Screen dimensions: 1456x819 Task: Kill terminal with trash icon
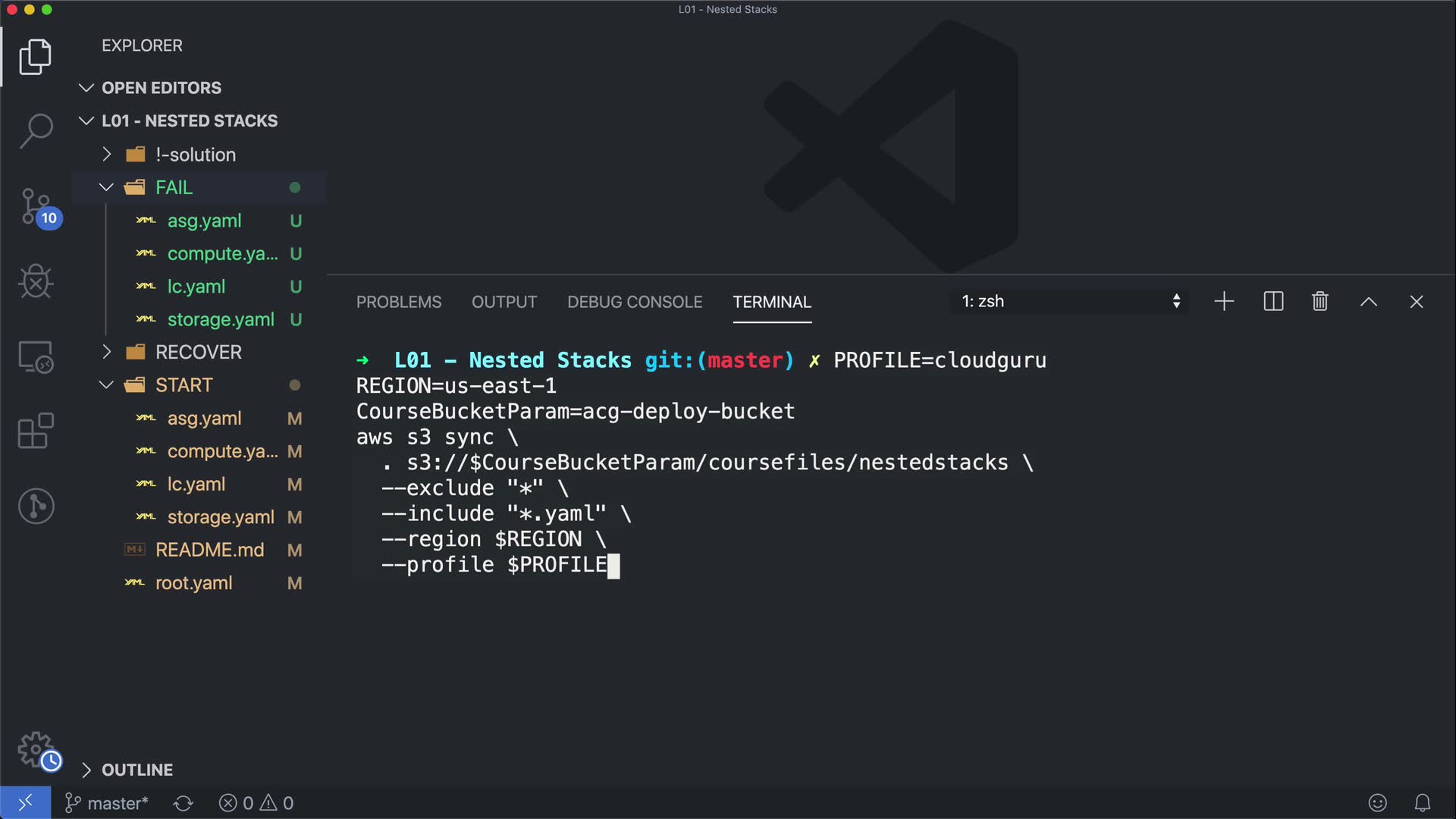1319,302
